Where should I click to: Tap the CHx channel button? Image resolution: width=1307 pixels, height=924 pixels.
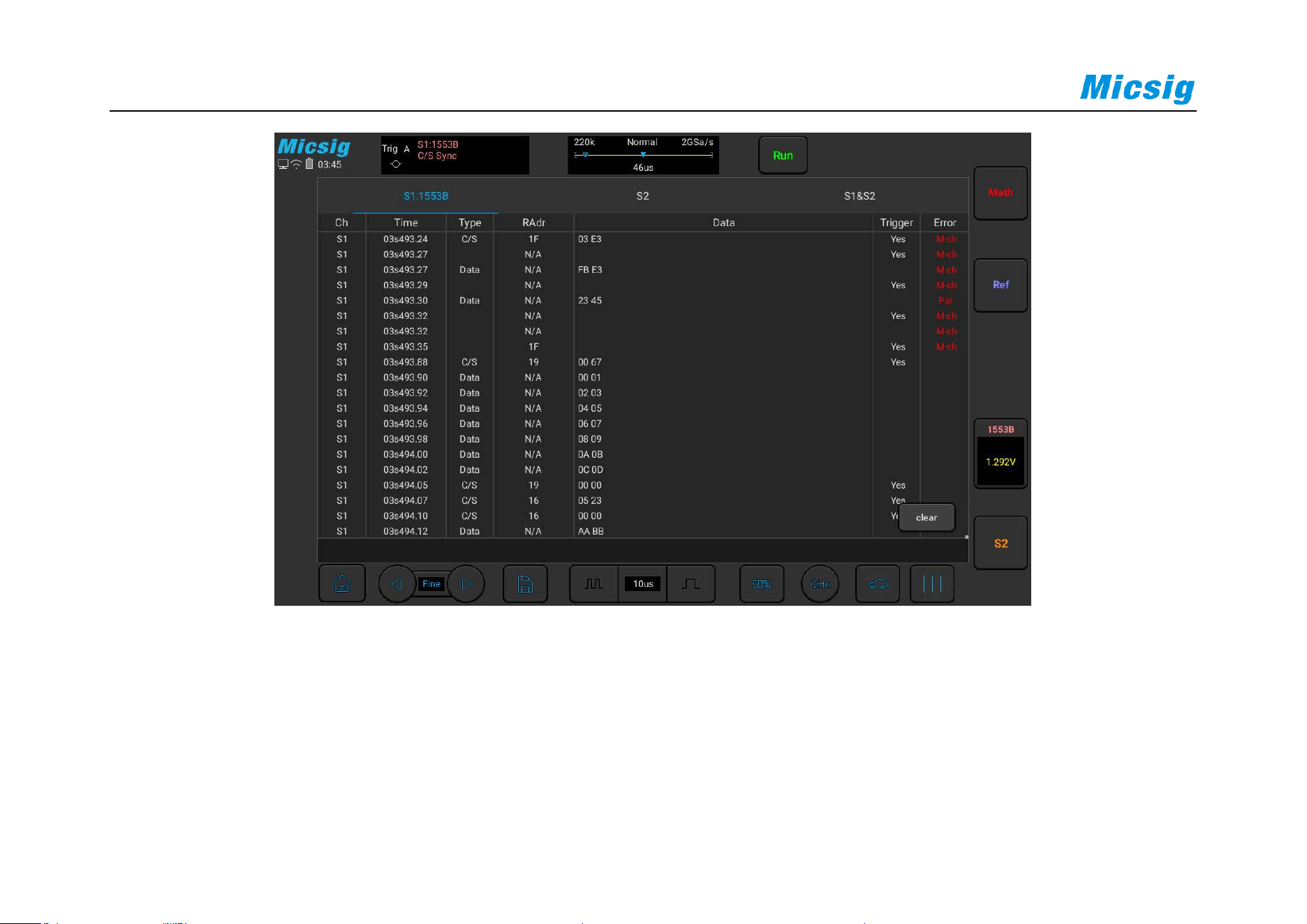pyautogui.click(x=820, y=584)
